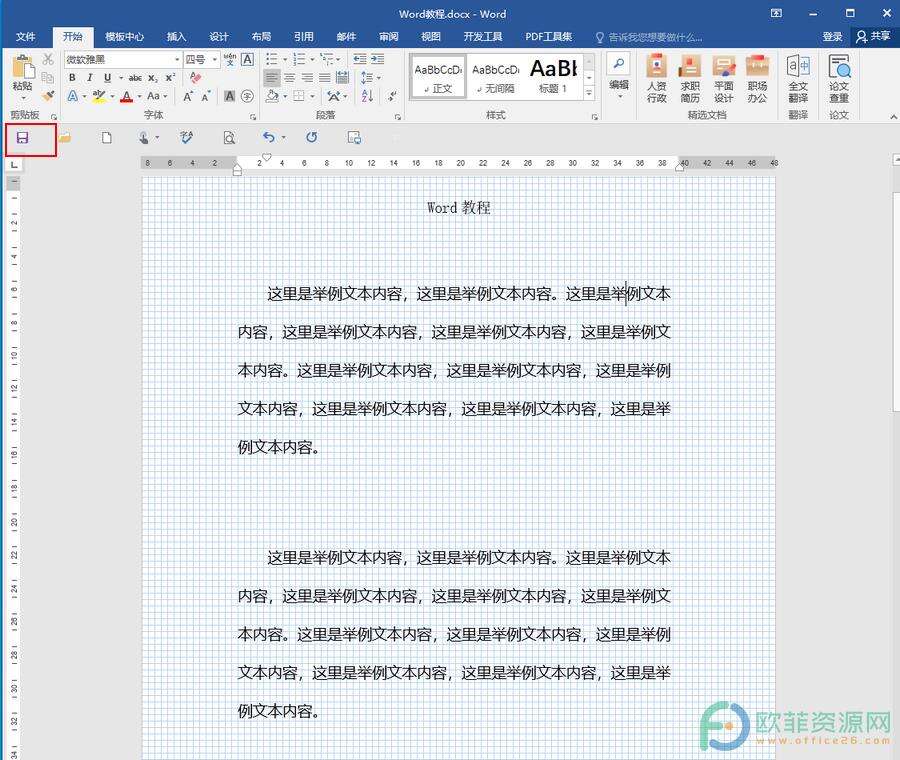Create a new blank document from the quick toolbar

pos(106,138)
